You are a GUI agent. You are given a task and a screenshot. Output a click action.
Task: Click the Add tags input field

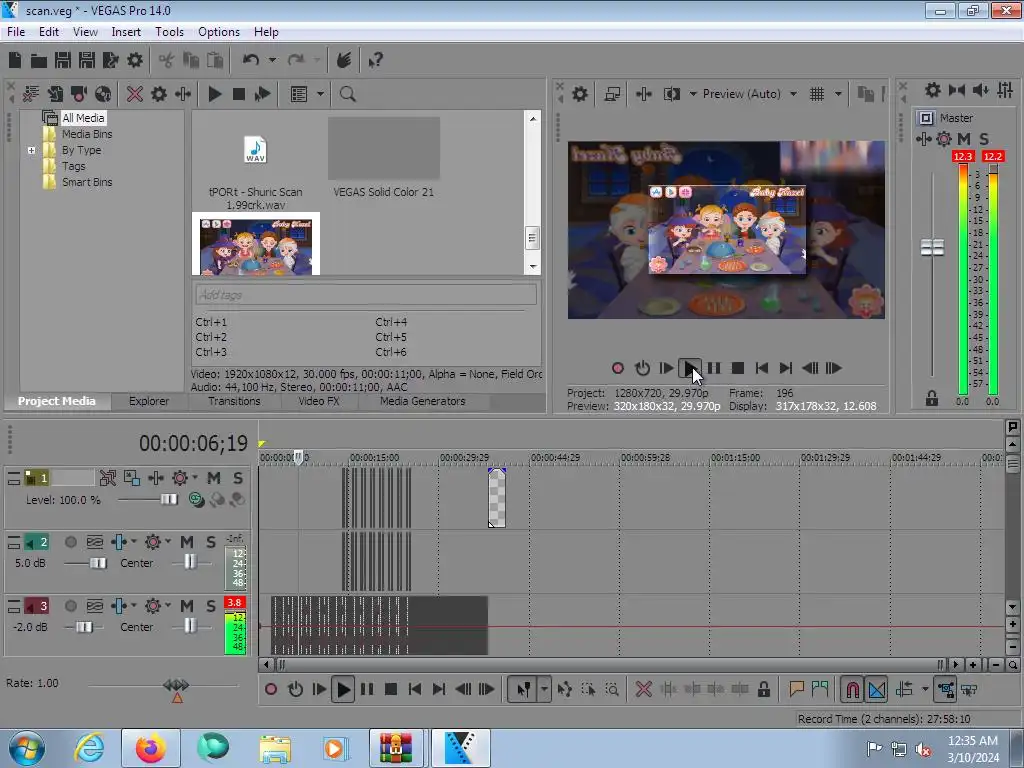coord(366,295)
